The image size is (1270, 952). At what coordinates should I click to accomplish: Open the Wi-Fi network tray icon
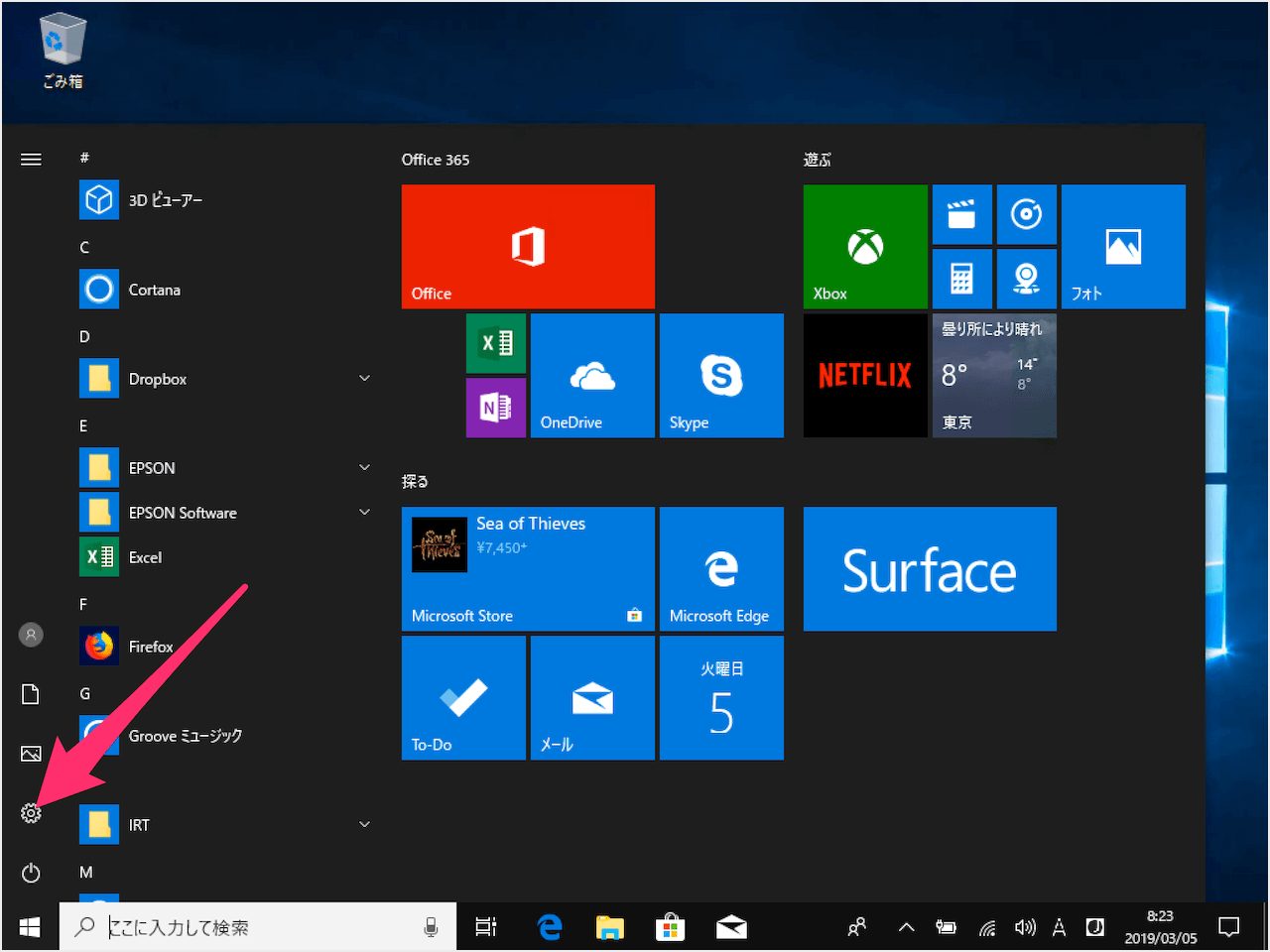tap(987, 927)
